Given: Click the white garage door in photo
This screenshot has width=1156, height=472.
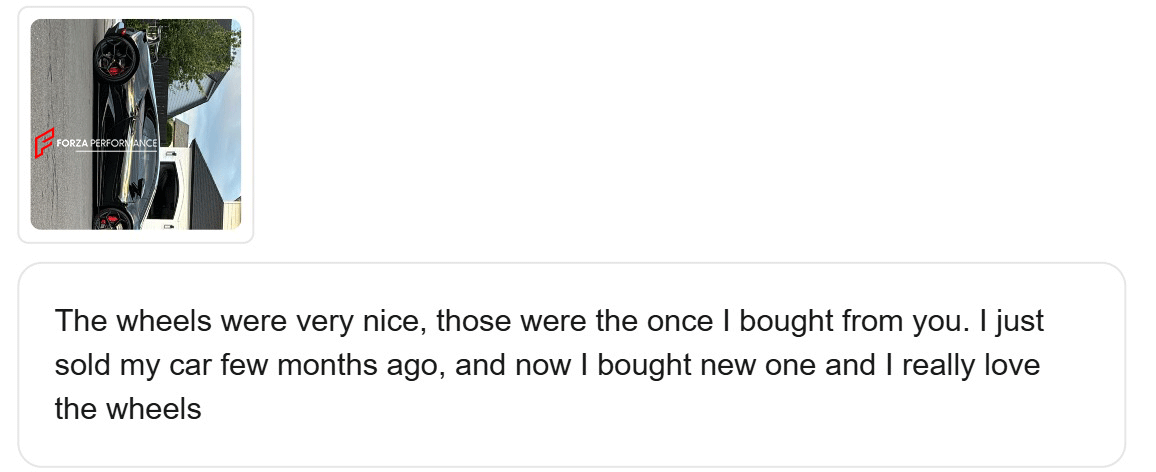Looking at the screenshot, I should click(x=170, y=190).
